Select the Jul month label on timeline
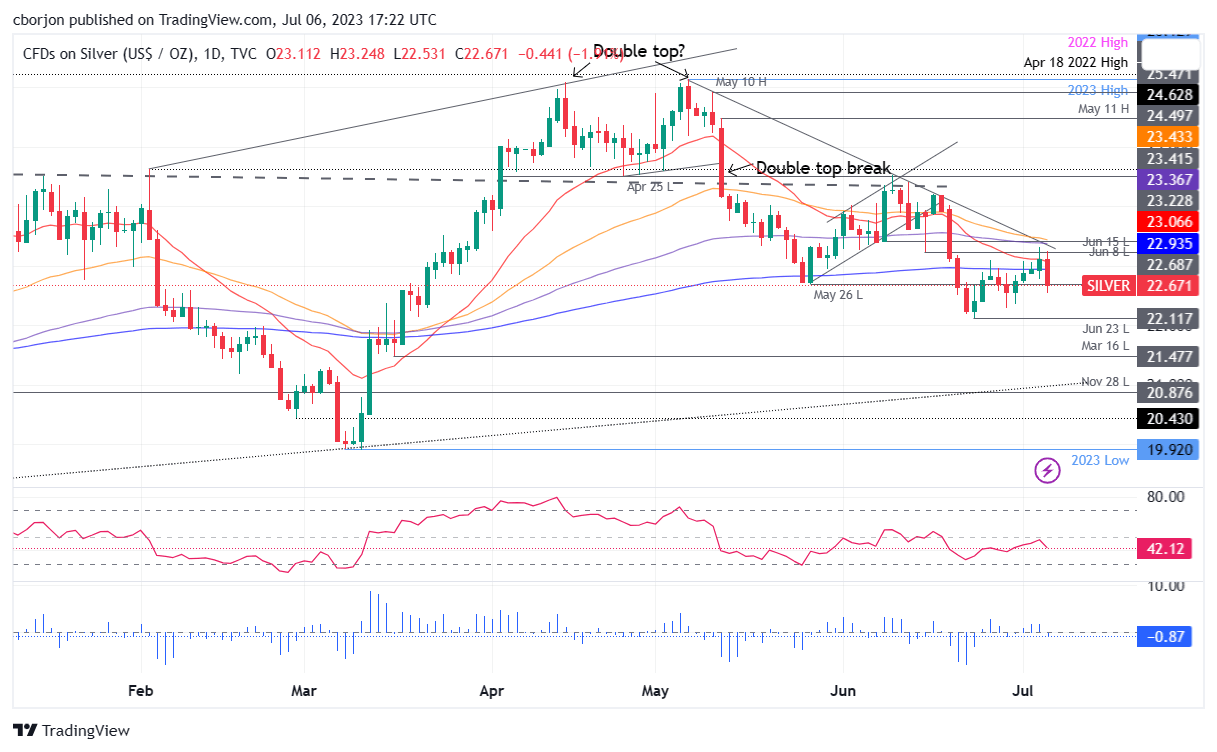The width and height of the screenshot is (1217, 752). 1024,691
